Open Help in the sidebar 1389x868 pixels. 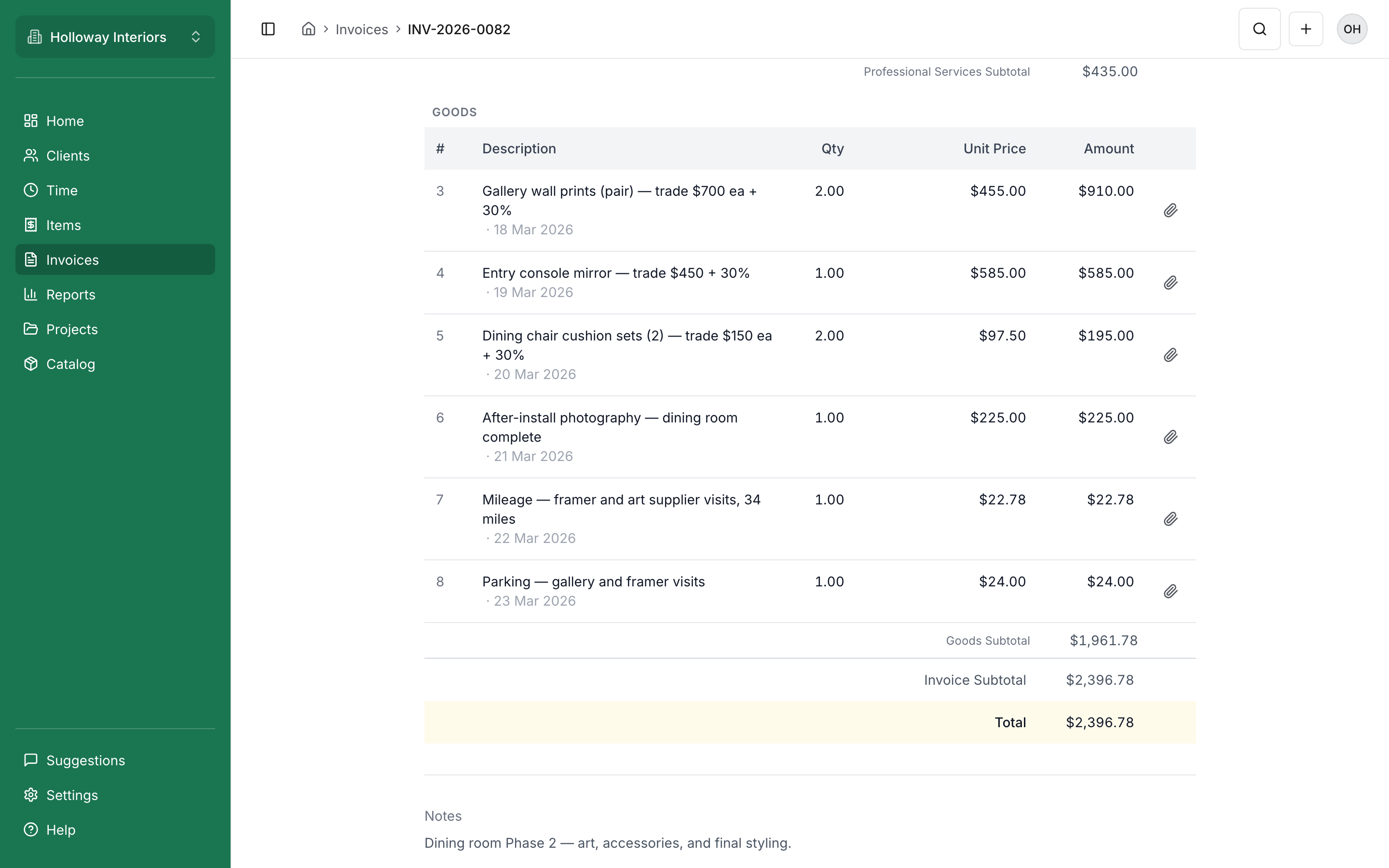pyautogui.click(x=115, y=829)
